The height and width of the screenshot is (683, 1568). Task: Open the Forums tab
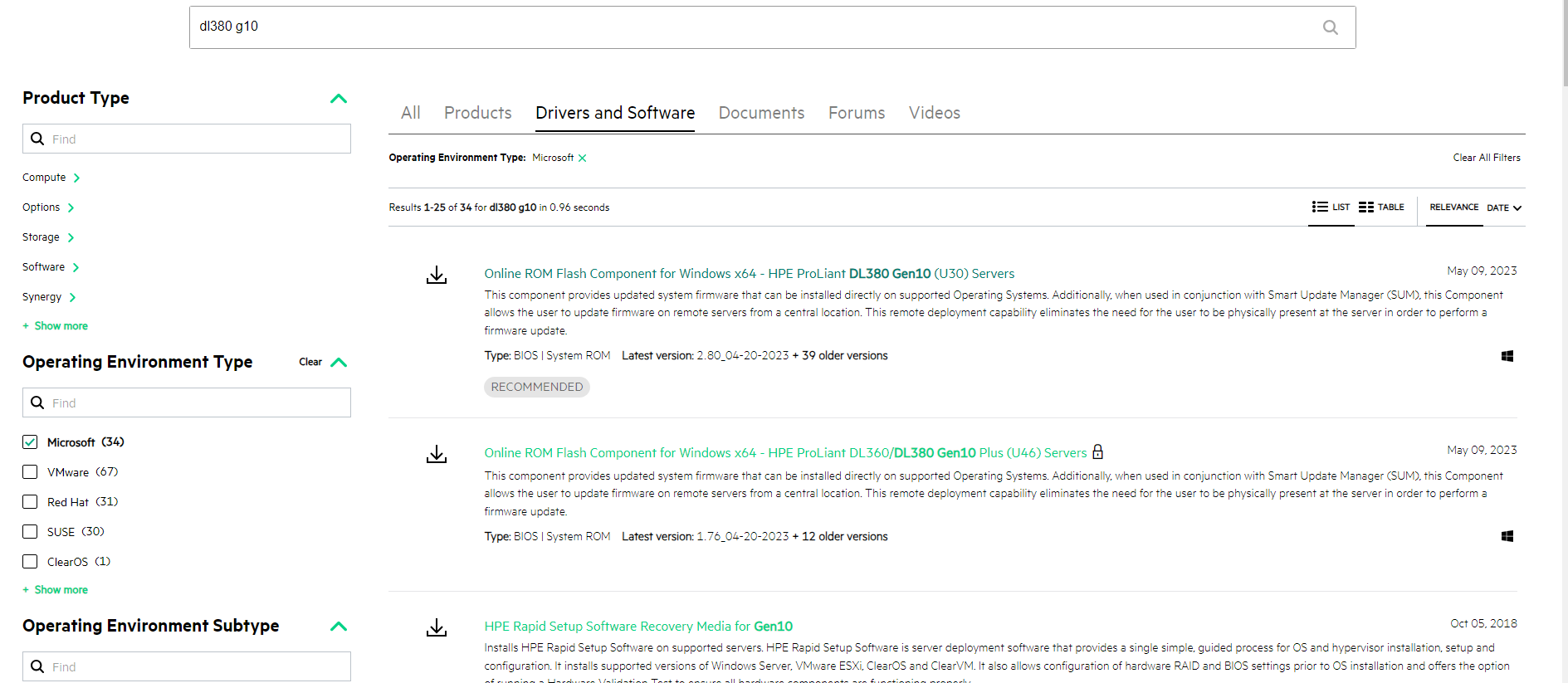857,113
